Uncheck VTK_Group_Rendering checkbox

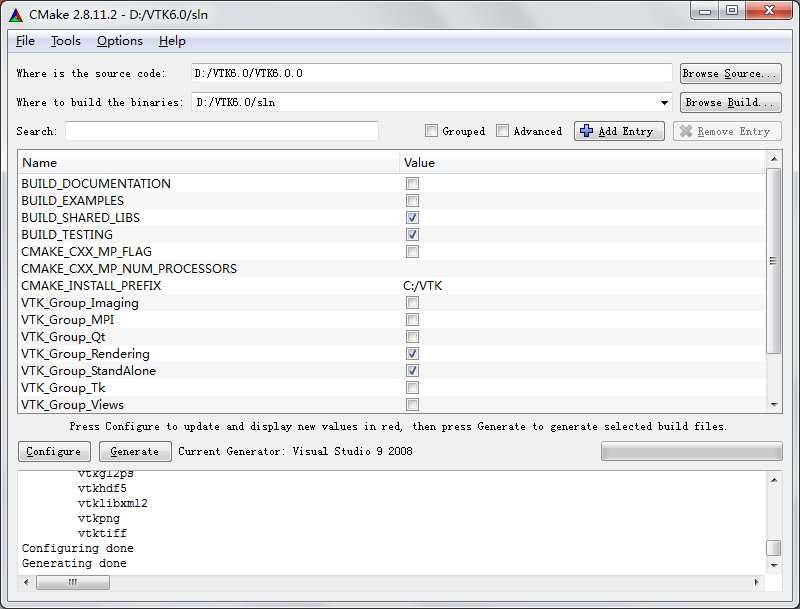pyautogui.click(x=412, y=353)
